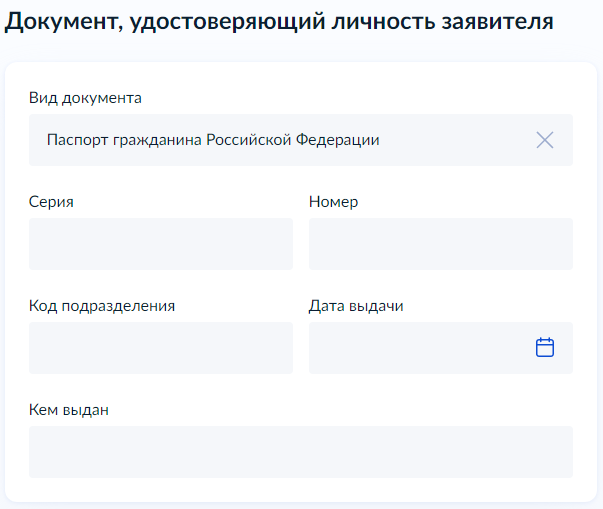603x509 pixels.
Task: Click the Дата выдачи label
Action: 356,306
